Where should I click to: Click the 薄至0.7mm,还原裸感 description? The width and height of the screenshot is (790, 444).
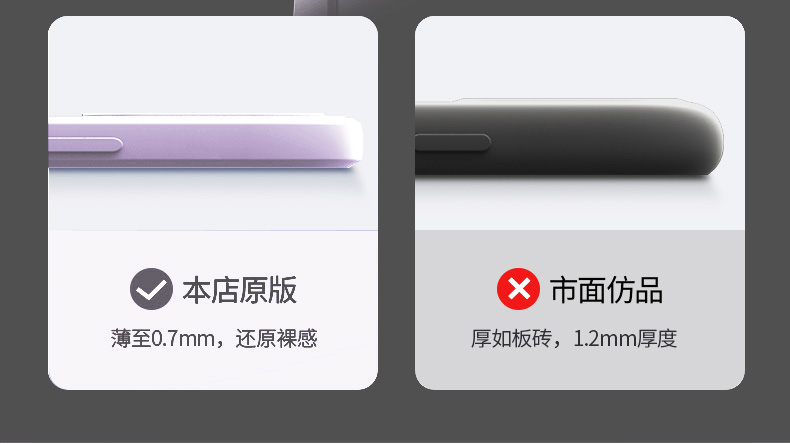pos(214,338)
